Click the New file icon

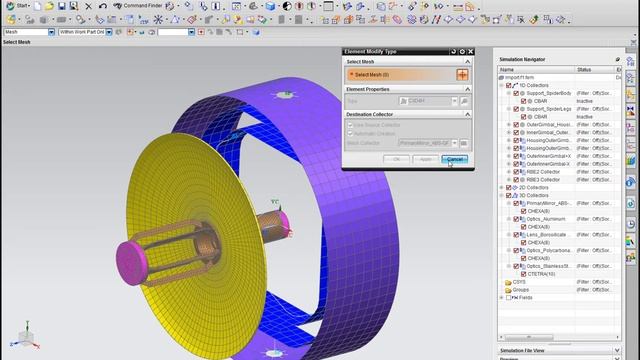[38, 6]
